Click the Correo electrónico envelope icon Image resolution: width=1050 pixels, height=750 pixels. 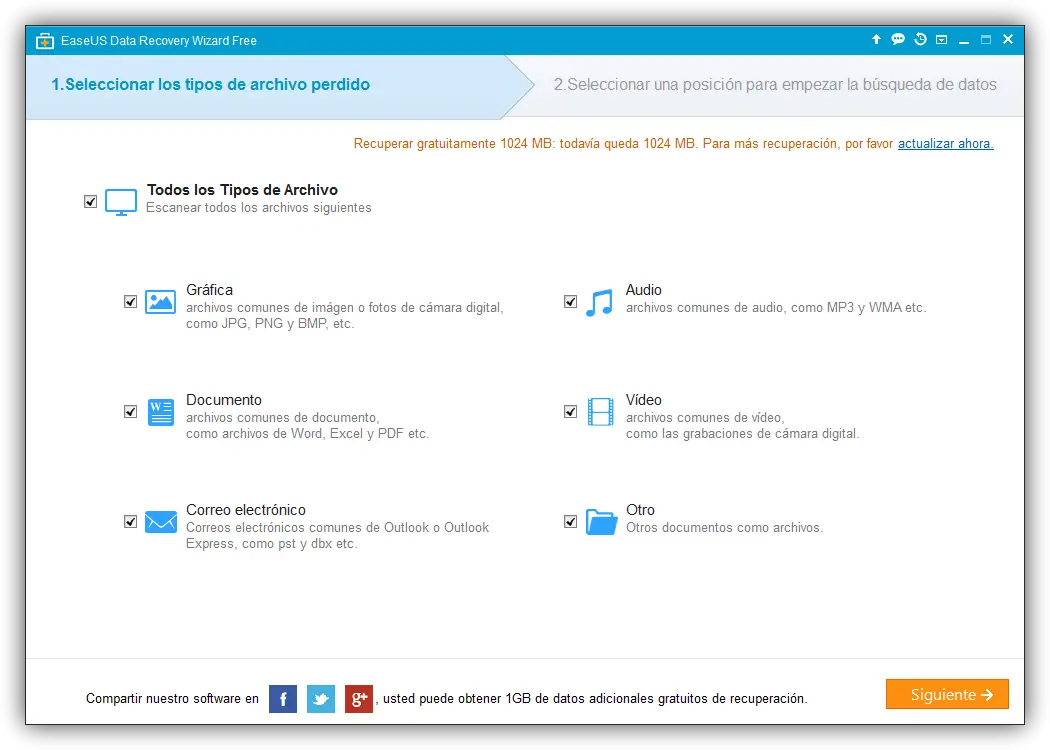[161, 522]
